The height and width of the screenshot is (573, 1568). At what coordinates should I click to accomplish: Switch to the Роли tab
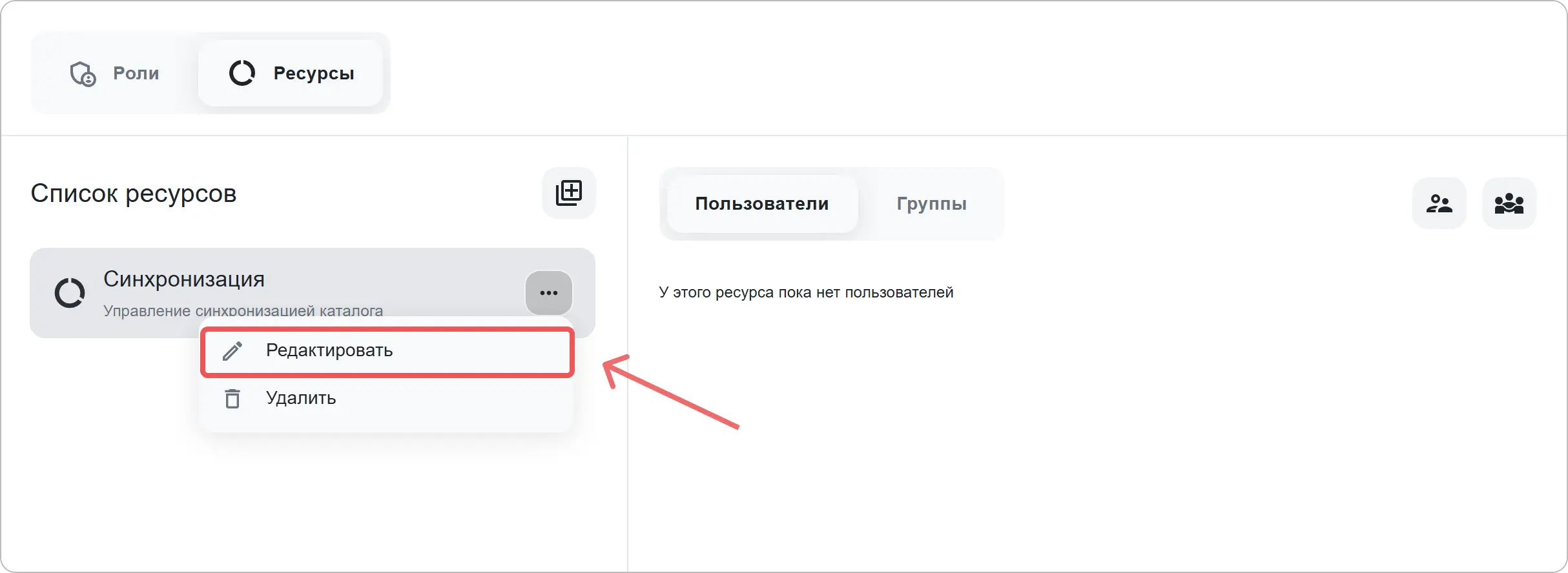click(114, 74)
